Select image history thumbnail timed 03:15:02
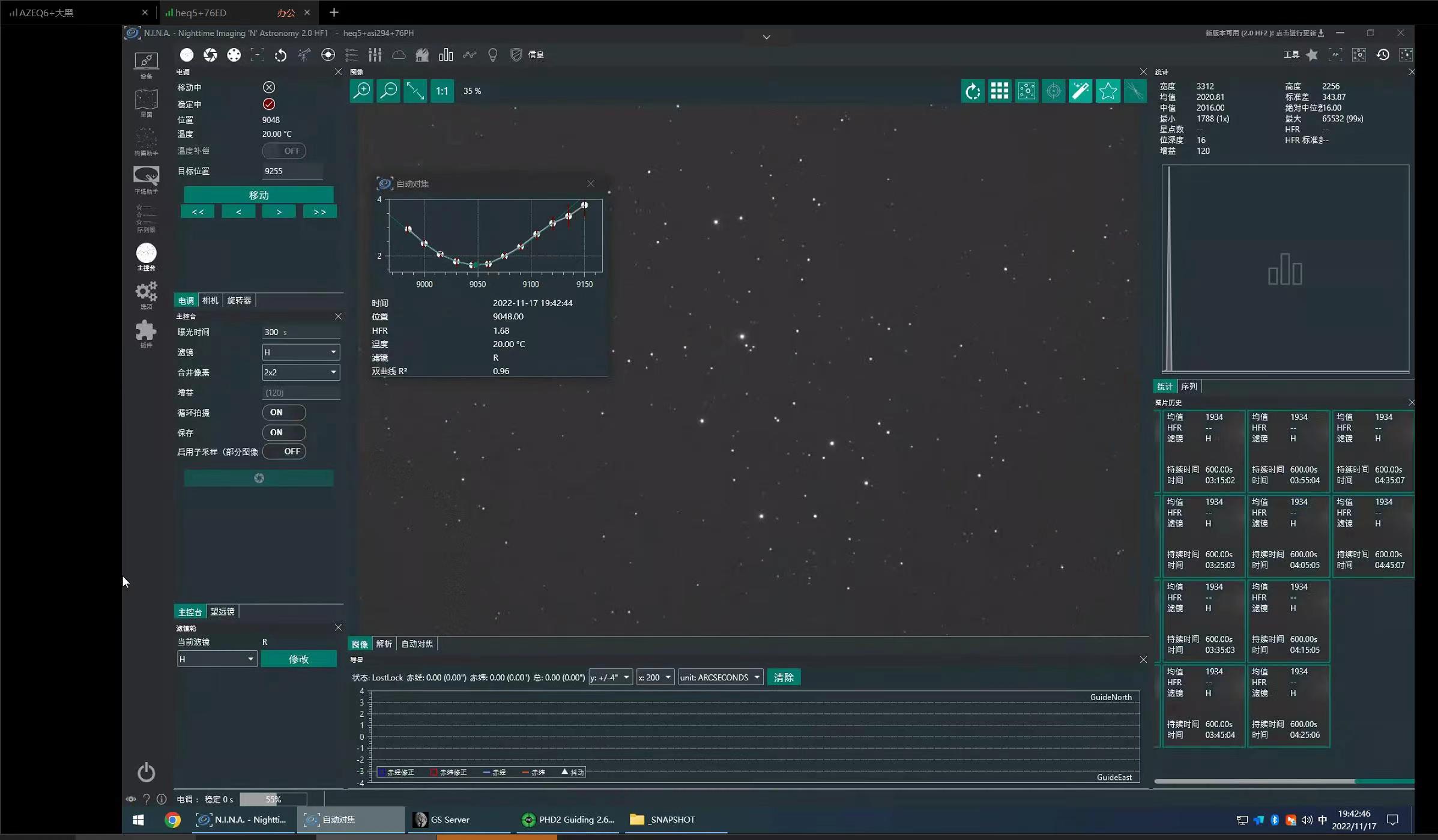This screenshot has height=840, width=1438. coord(1203,451)
